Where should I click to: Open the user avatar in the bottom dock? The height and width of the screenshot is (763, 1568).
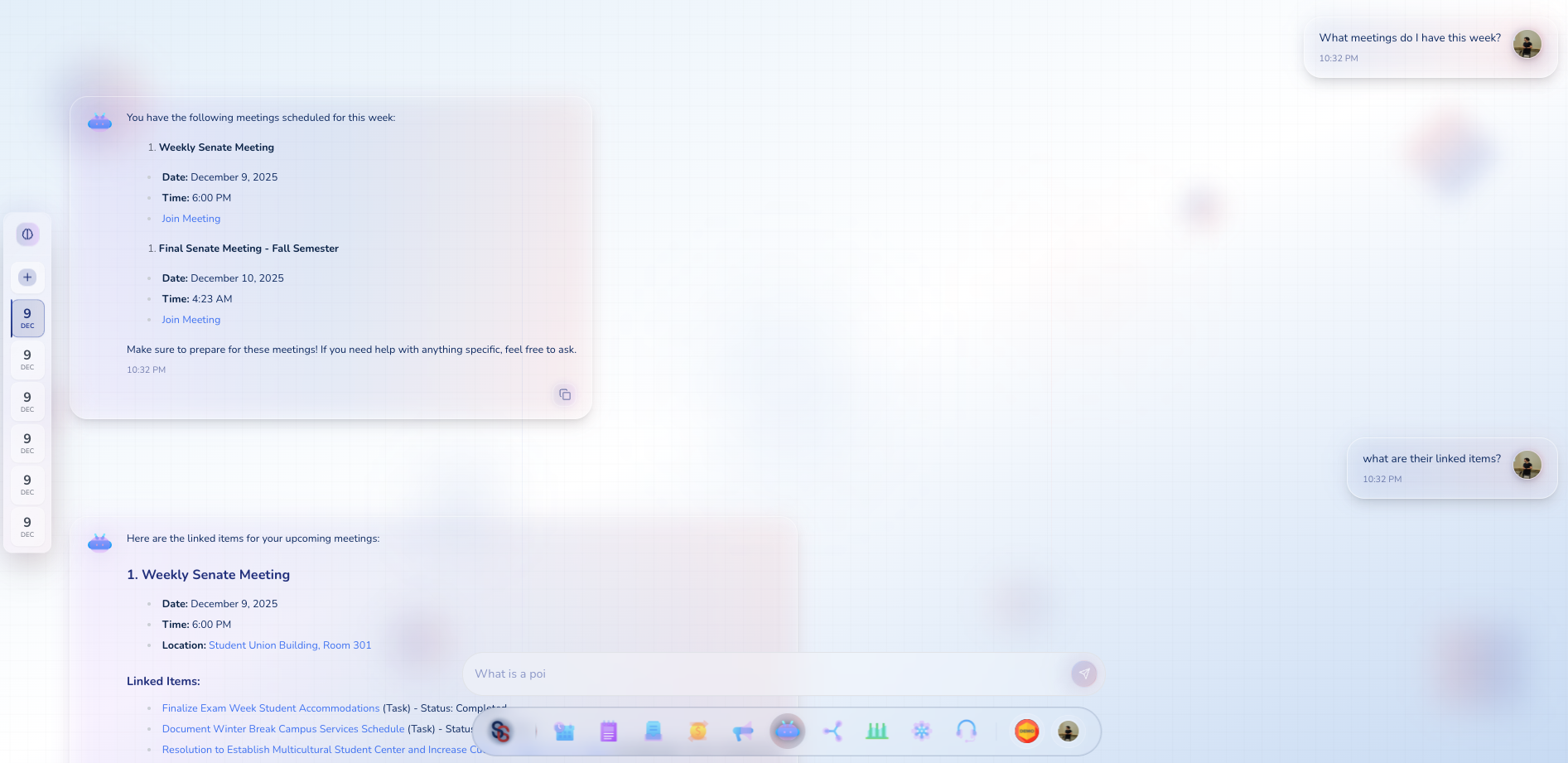point(1068,732)
